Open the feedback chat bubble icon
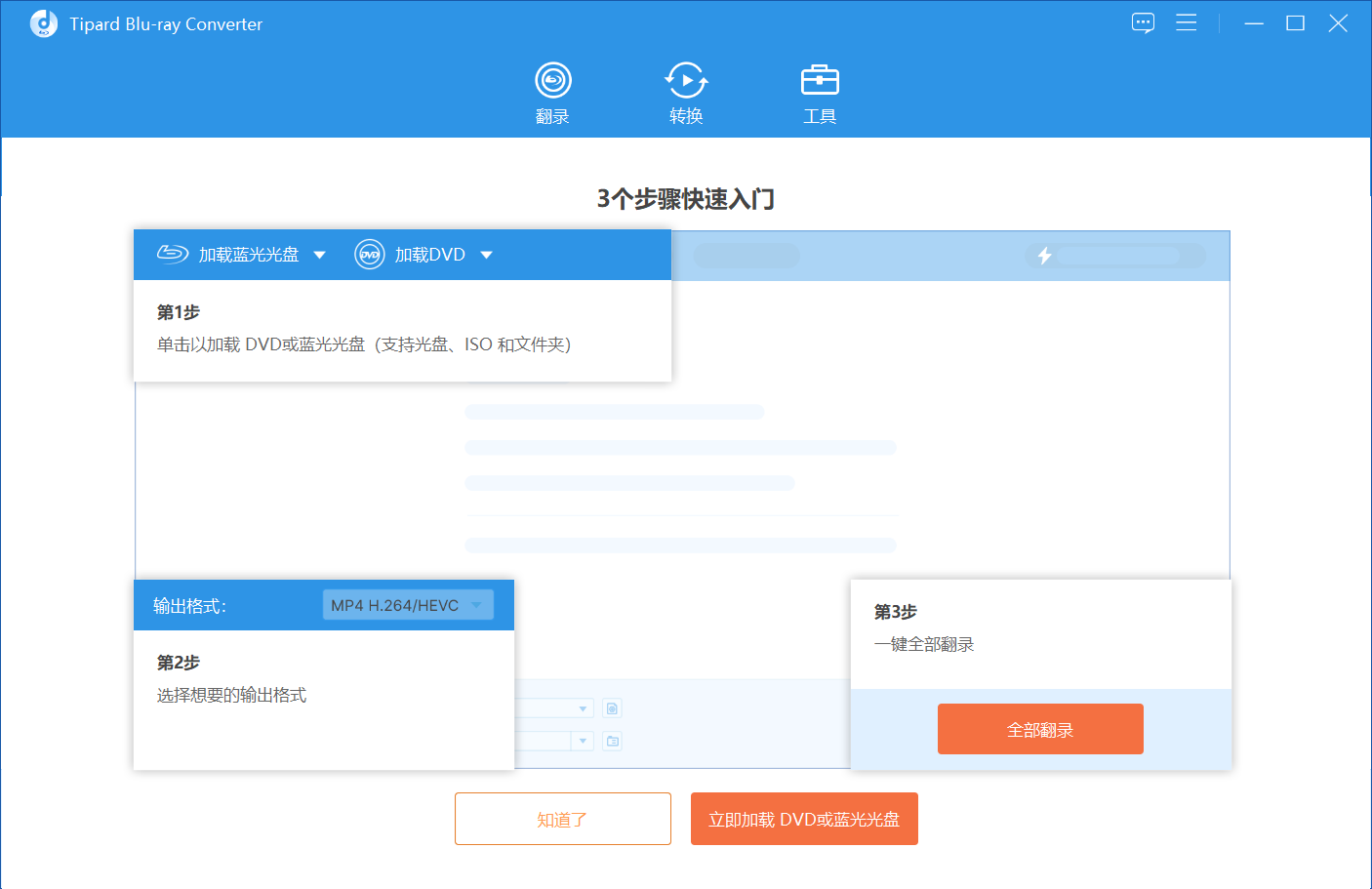 pos(1143,23)
